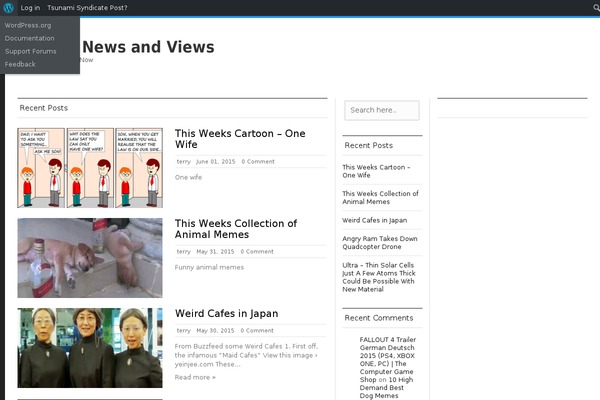Open sidebar link This Weeks Collection of Animal Memes
600x400 pixels.
[380, 198]
